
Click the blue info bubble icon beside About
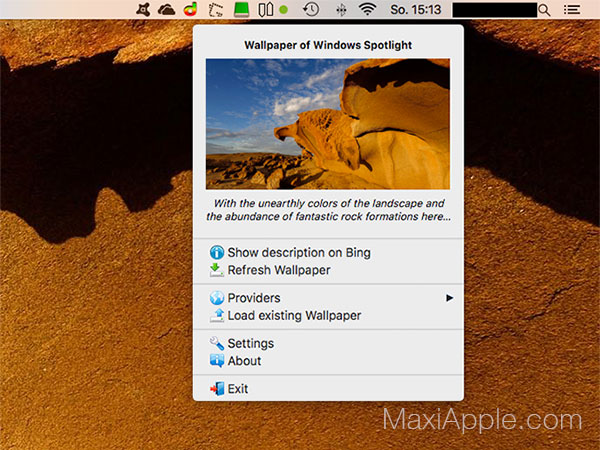pos(217,360)
